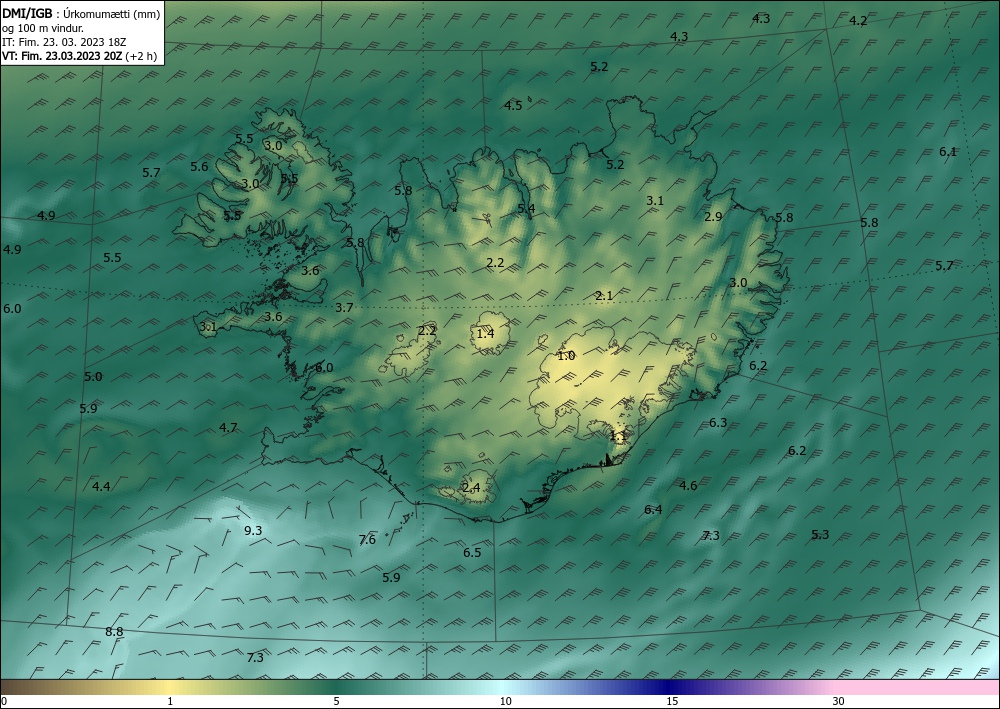Select the 4.7 value on the map
Viewport: 1000px width, 709px height.
pyautogui.click(x=228, y=428)
